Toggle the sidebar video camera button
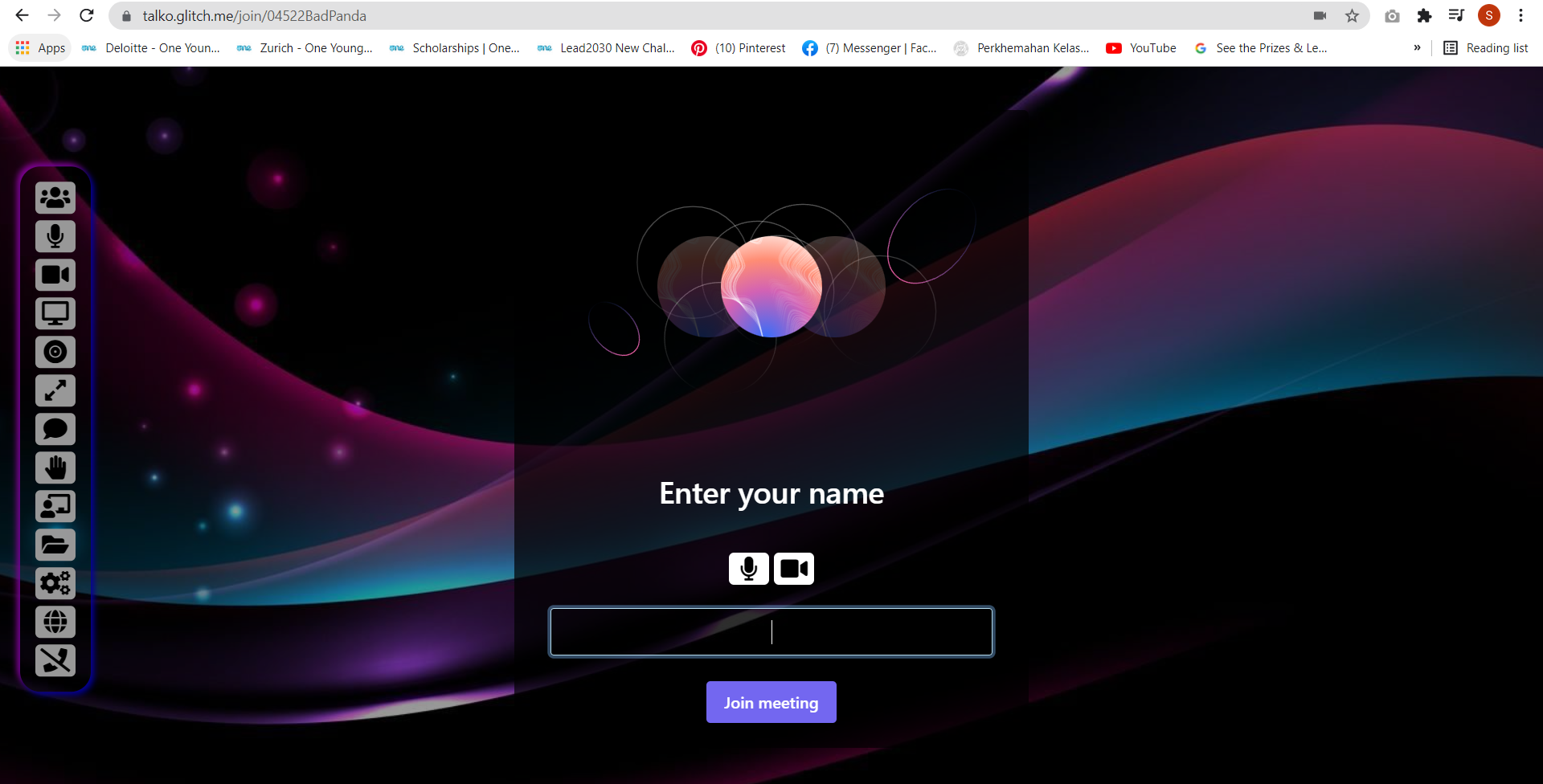Screen dimensions: 1543x784 pyautogui.click(x=55, y=275)
